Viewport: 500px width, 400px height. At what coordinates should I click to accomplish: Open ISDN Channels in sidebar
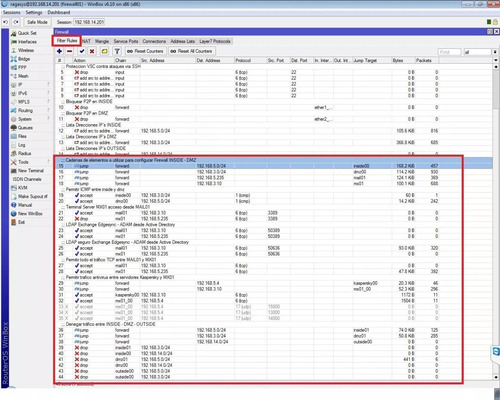pos(27,179)
